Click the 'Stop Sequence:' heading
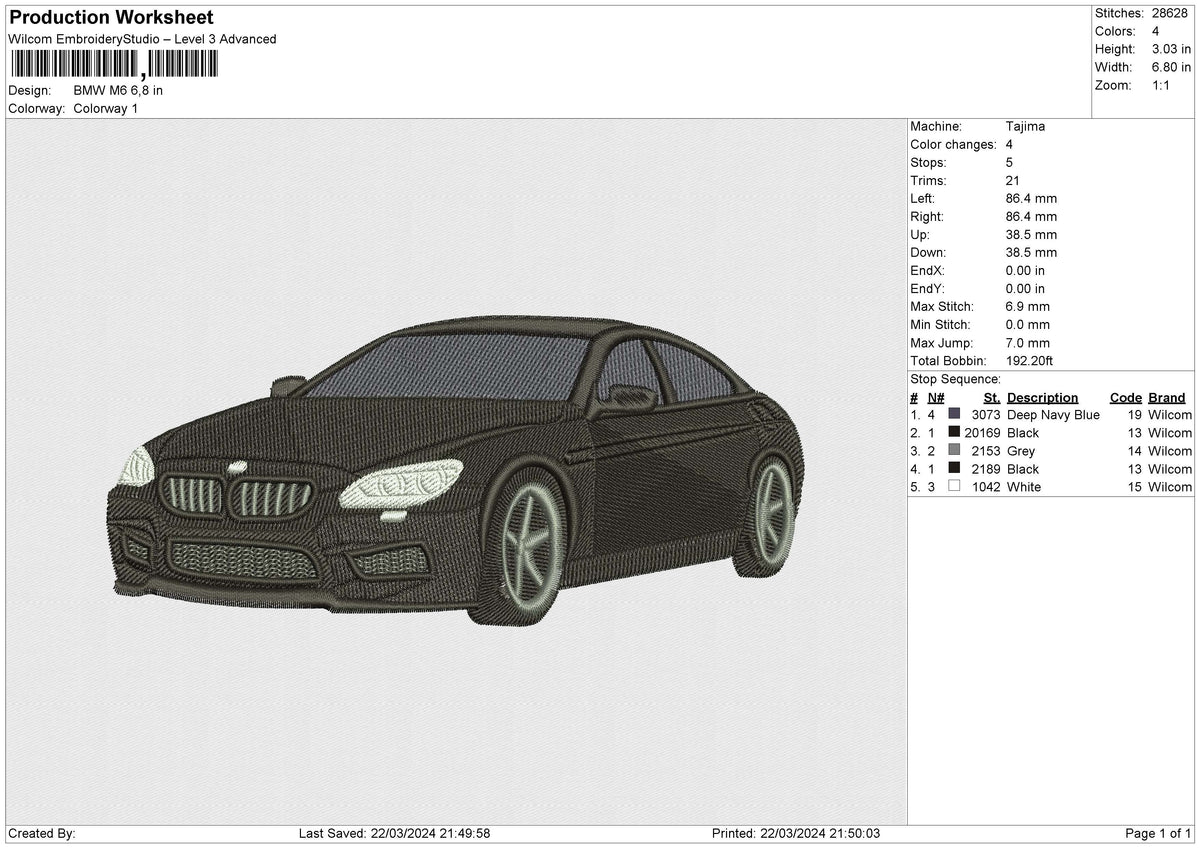Viewport: 1200px width, 848px height. [955, 379]
